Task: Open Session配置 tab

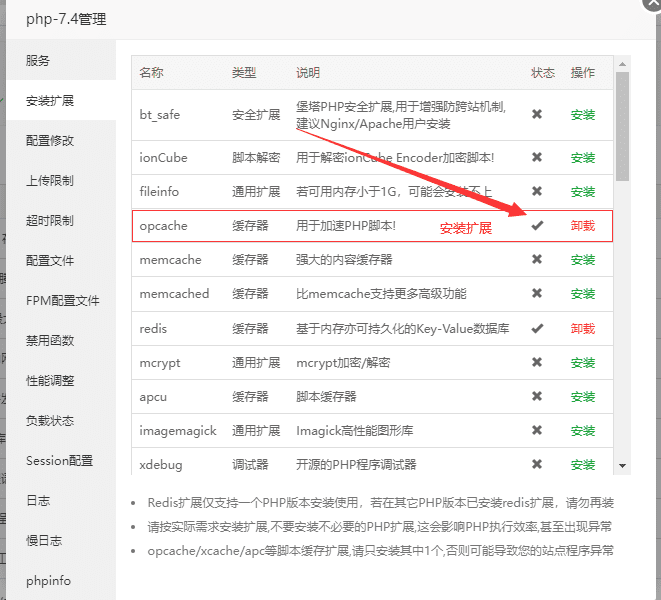Action: pyautogui.click(x=61, y=460)
